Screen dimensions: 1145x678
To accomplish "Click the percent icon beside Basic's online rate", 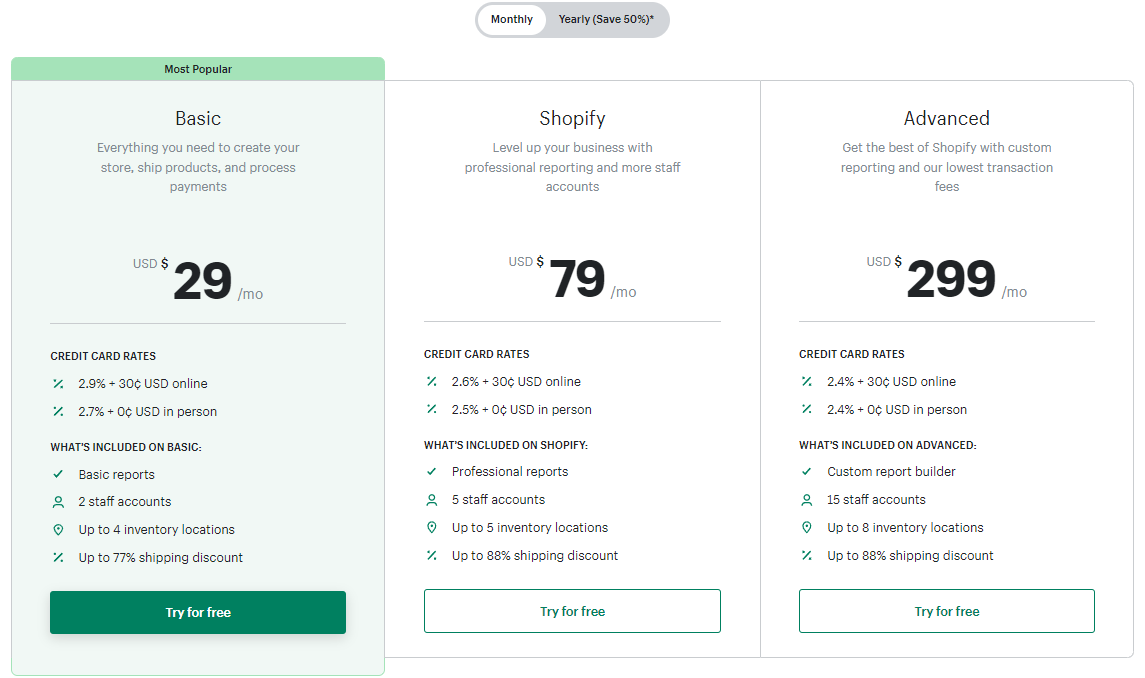I will (57, 383).
